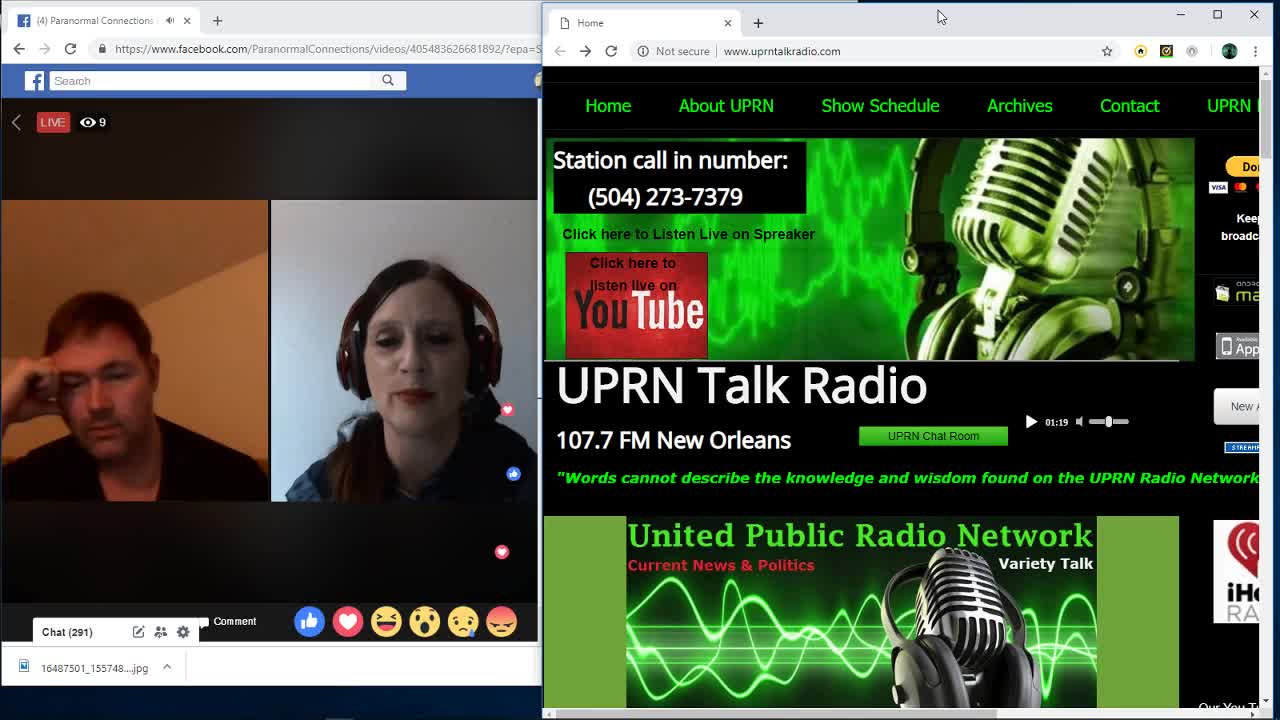Viewport: 1280px width, 720px height.
Task: Mute the radio audio player
Action: coord(1079,422)
